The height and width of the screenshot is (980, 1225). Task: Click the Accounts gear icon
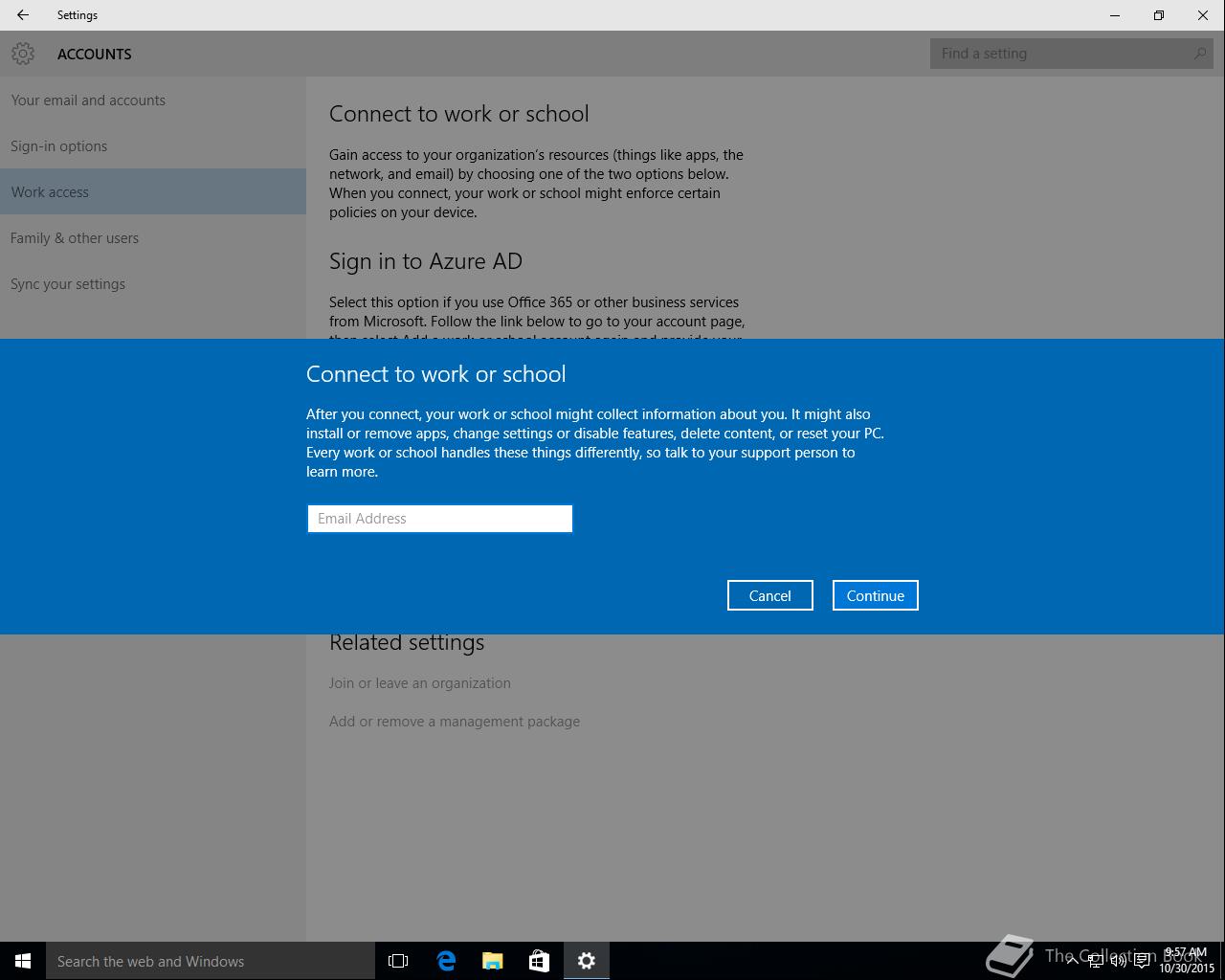coord(23,54)
